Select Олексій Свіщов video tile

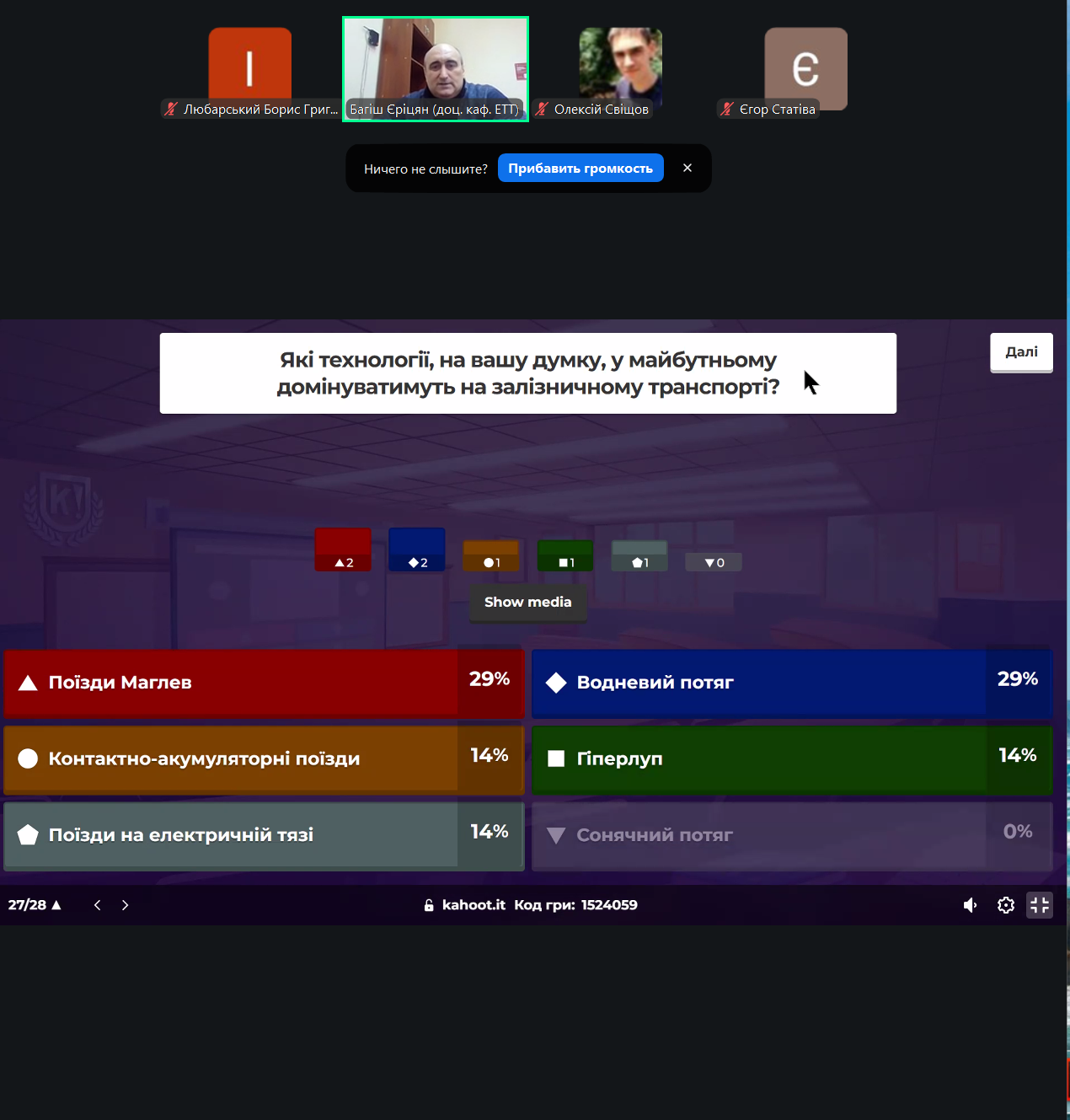(x=621, y=69)
